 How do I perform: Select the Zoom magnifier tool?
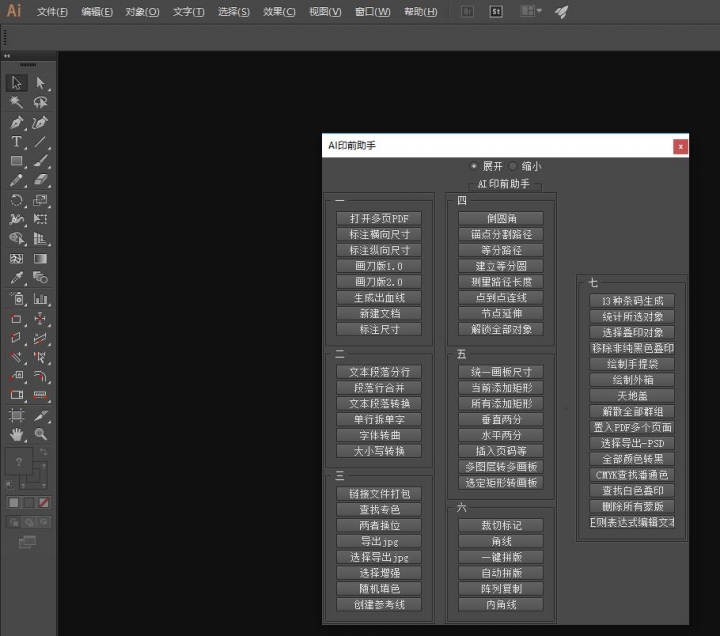pos(41,434)
